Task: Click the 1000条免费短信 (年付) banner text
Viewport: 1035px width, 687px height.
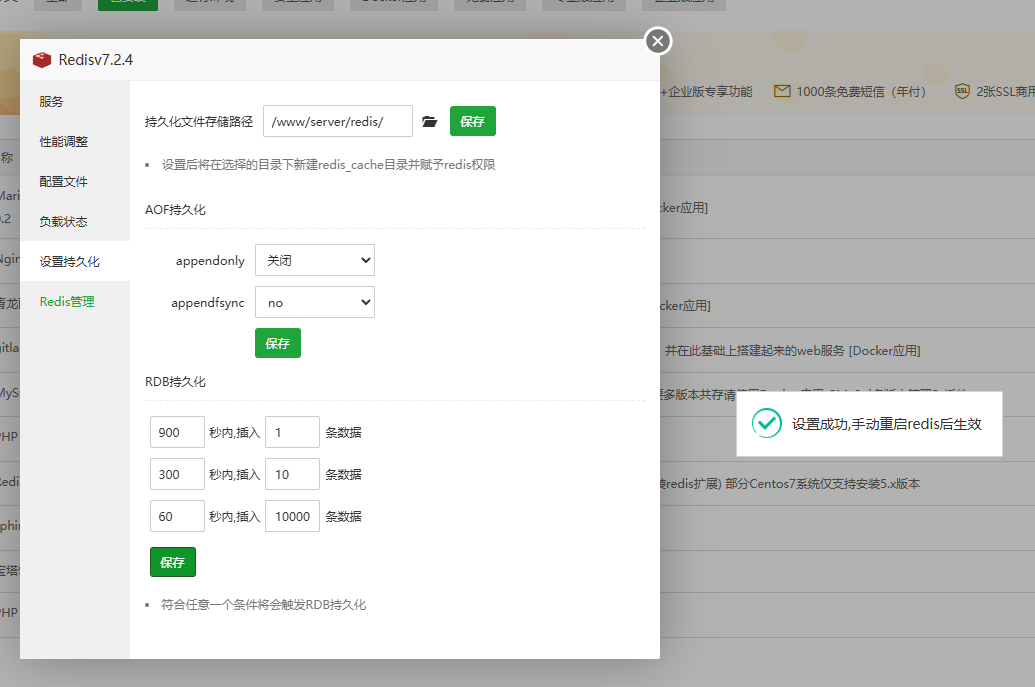Action: [861, 92]
